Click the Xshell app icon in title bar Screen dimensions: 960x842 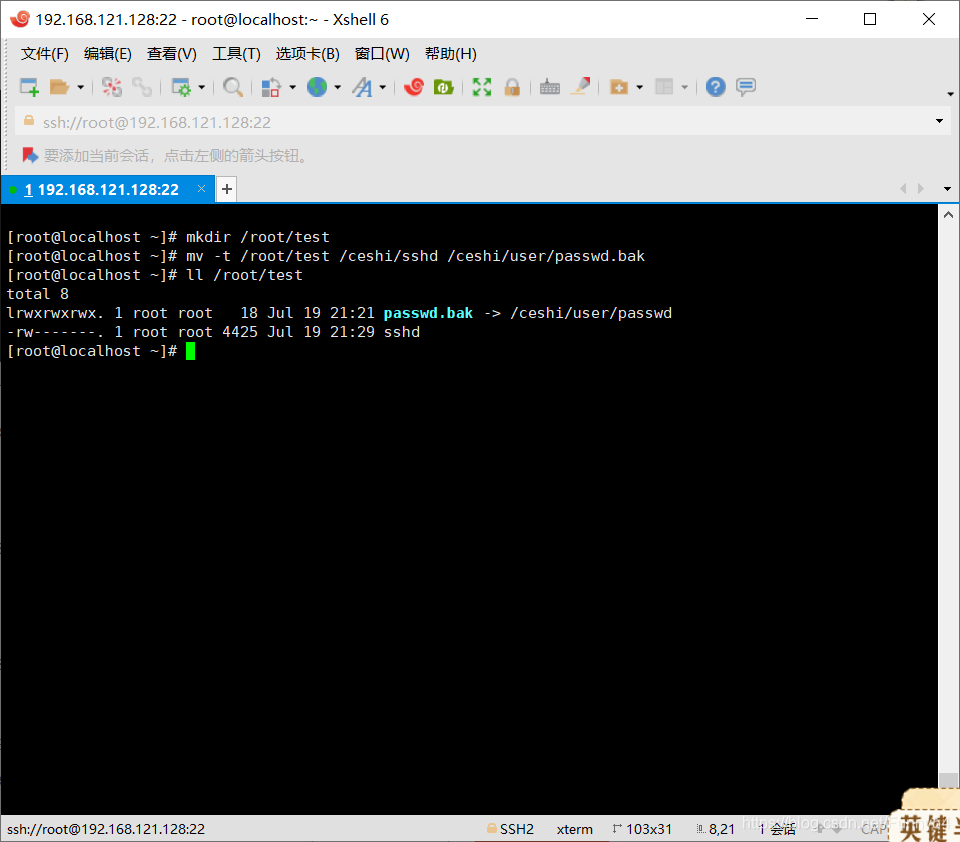tap(20, 20)
